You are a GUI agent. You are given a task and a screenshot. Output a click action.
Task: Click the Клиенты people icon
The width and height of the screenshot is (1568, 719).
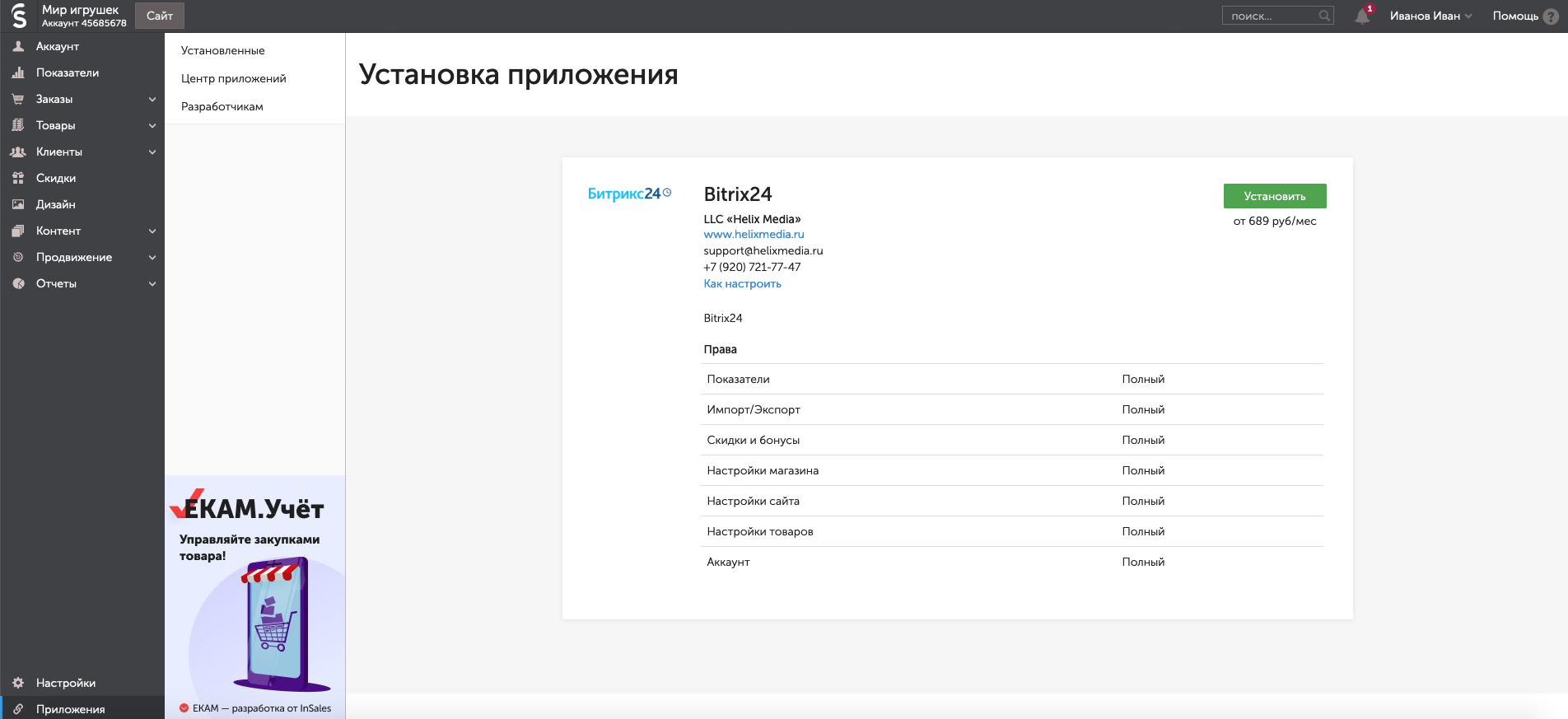pos(18,152)
